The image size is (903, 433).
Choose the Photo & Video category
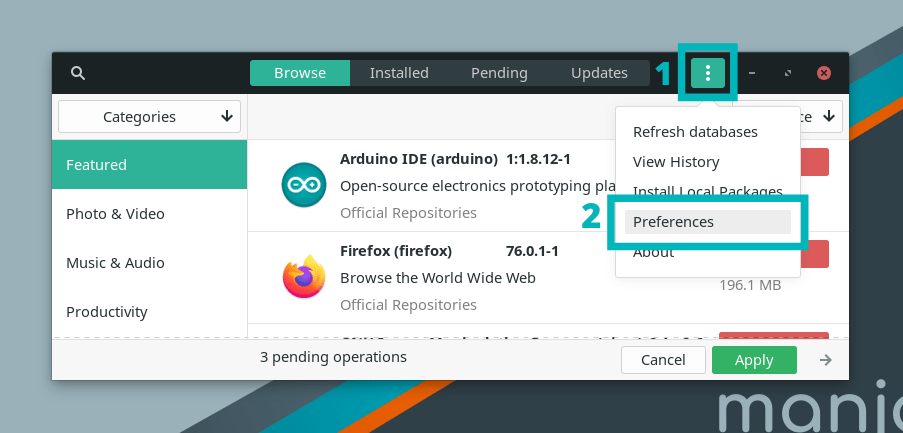click(x=149, y=214)
